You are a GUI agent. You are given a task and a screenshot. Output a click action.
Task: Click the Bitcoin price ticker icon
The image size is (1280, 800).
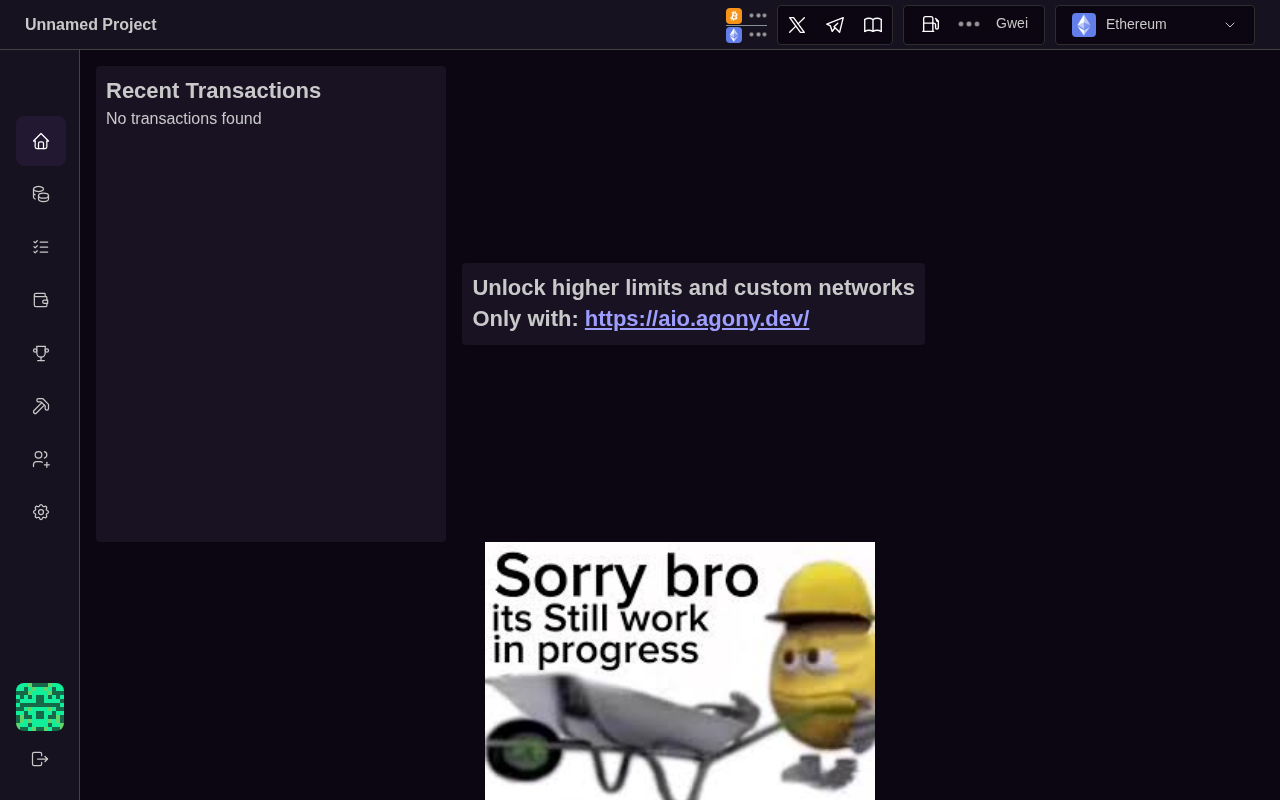tap(734, 16)
